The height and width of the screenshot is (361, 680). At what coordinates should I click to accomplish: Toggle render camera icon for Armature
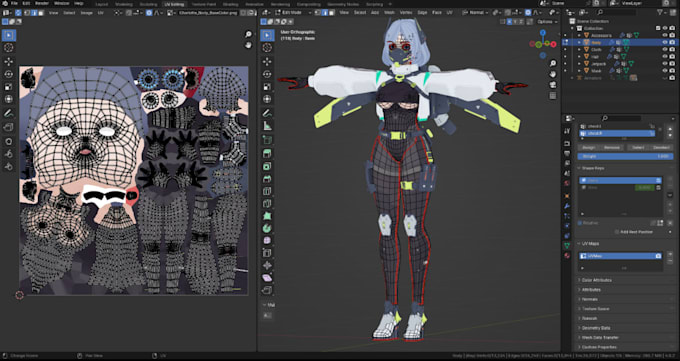click(672, 78)
